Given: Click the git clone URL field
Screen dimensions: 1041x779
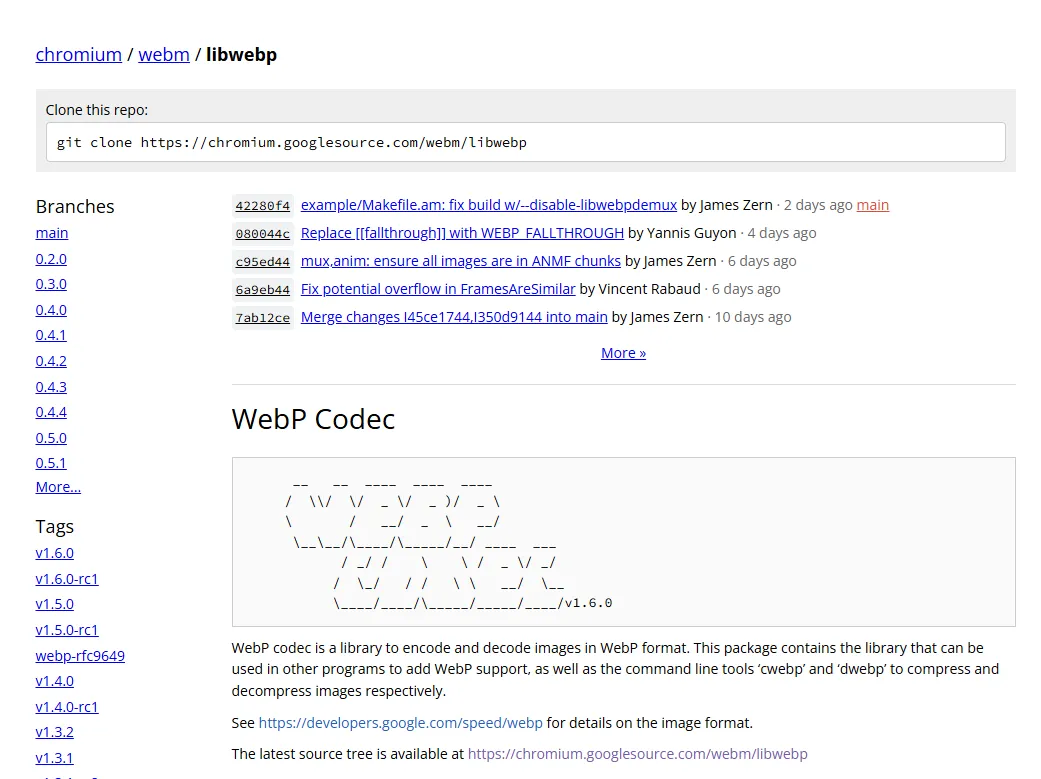Looking at the screenshot, I should point(525,142).
